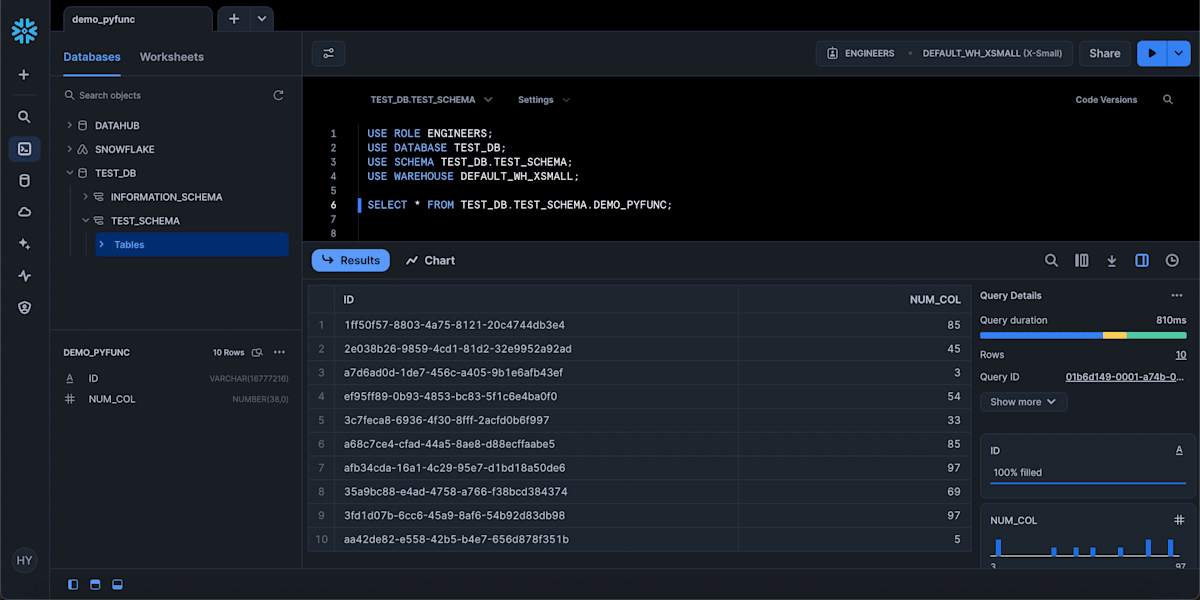Click the create plus icon in sidebar

pyautogui.click(x=24, y=75)
